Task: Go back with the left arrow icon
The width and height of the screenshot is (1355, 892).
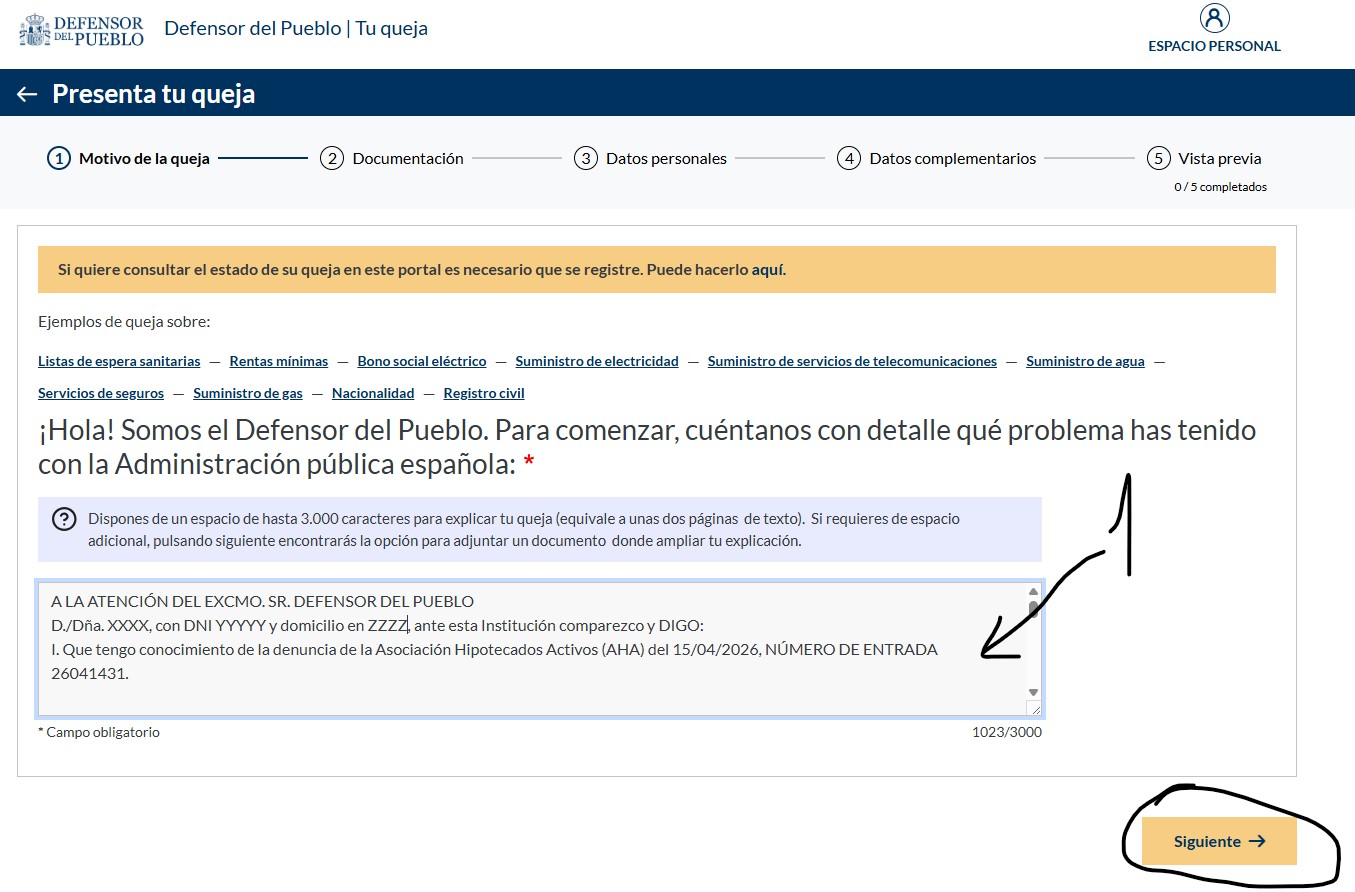Action: [x=27, y=94]
